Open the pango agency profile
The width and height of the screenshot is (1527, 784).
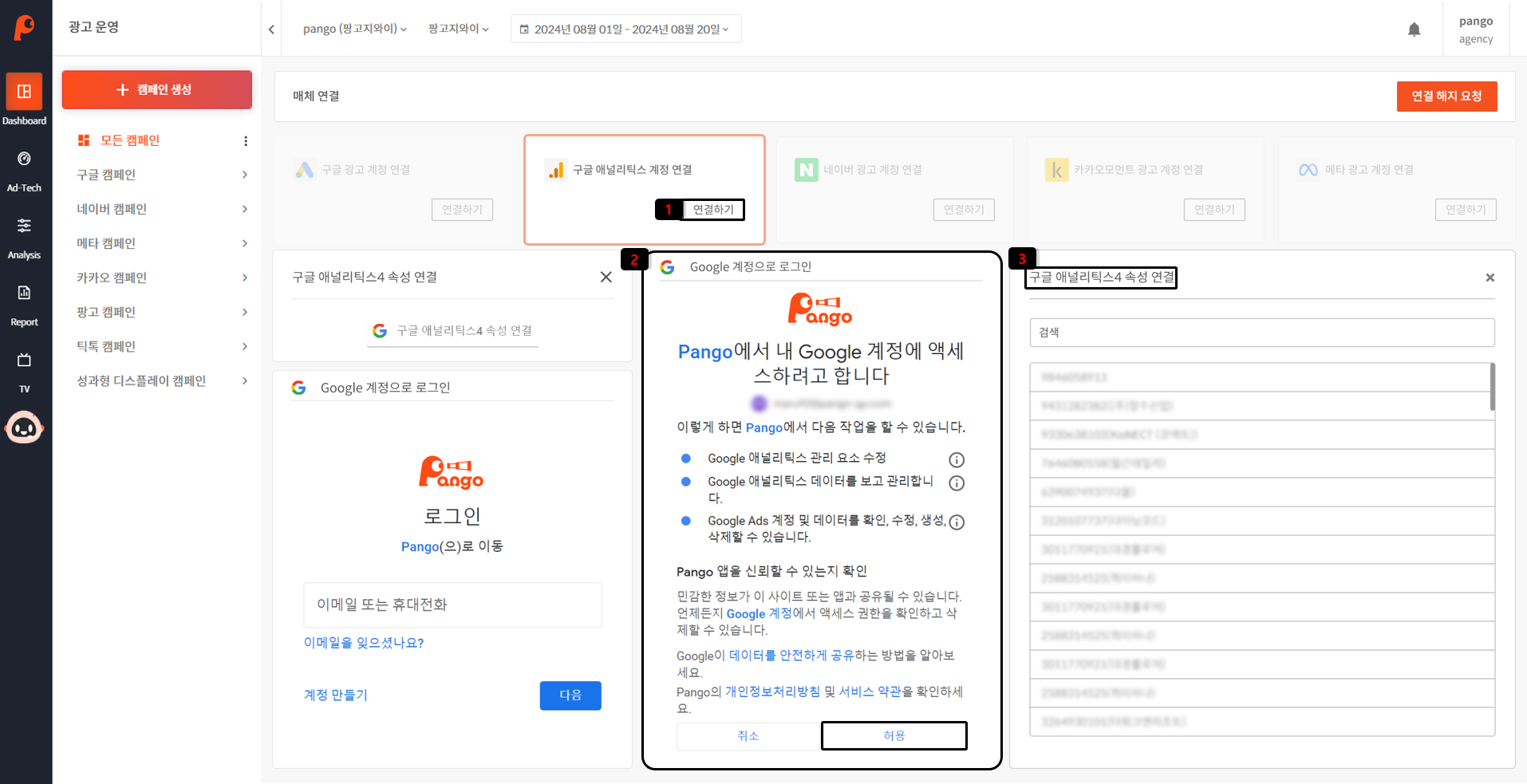(x=1476, y=30)
